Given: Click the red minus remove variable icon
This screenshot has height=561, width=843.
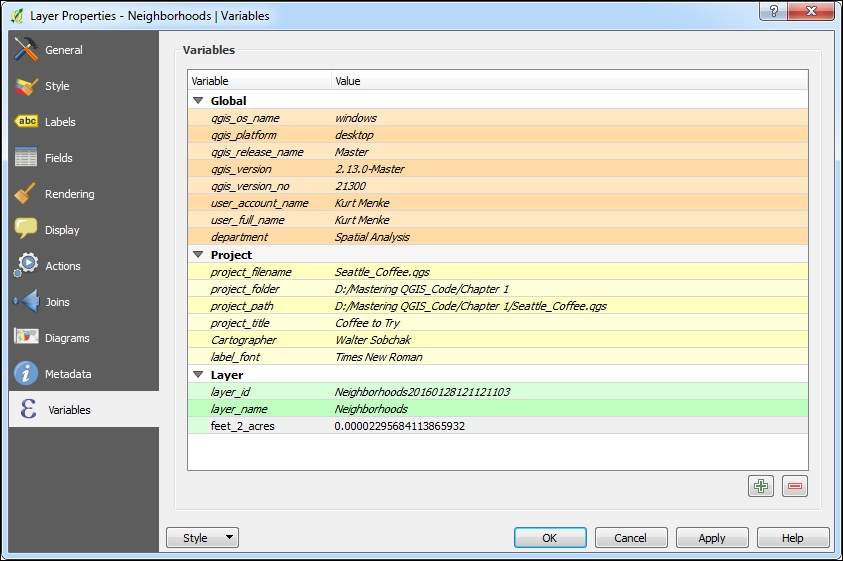Looking at the screenshot, I should click(x=795, y=487).
